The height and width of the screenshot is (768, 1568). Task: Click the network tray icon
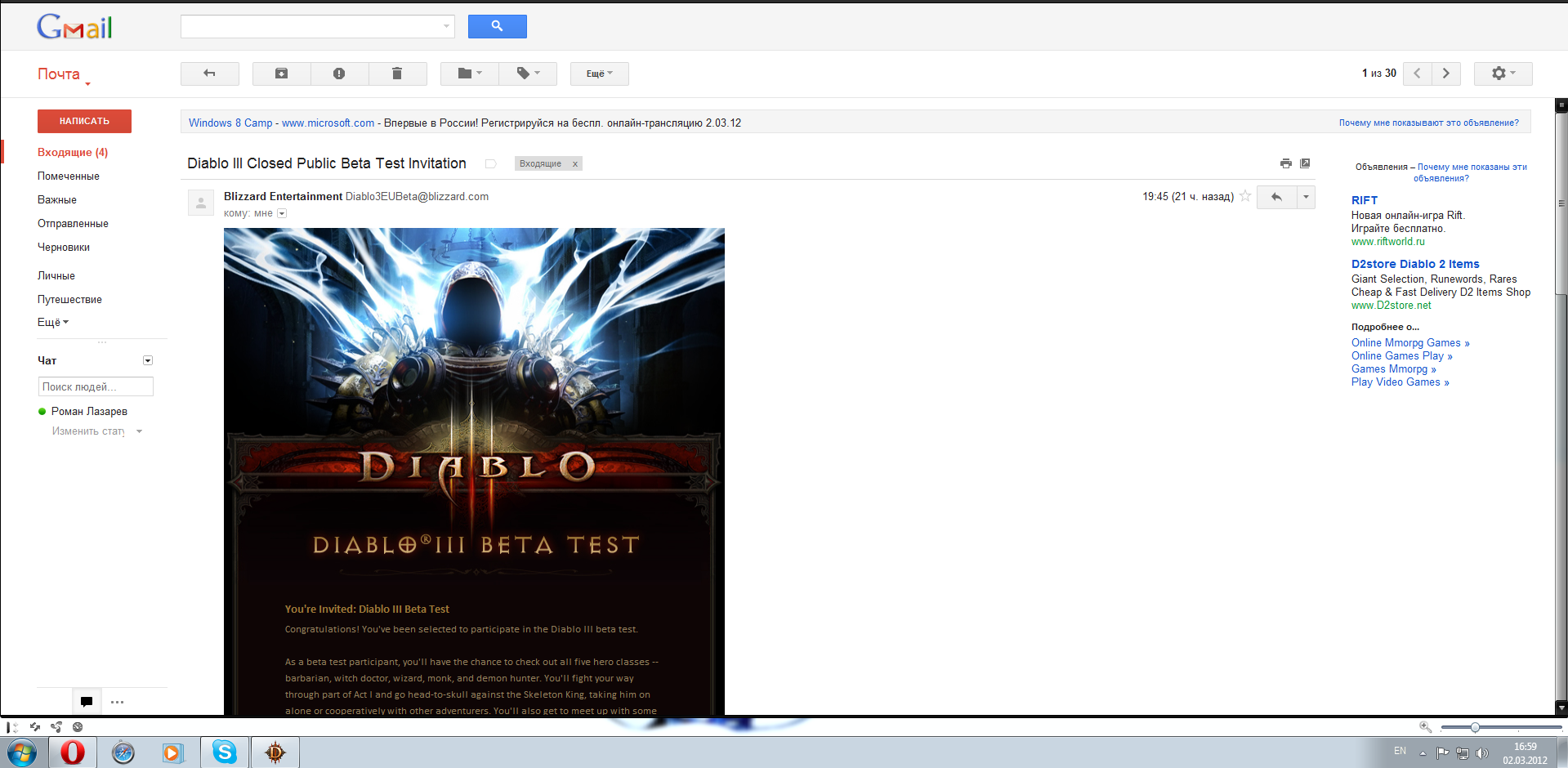click(x=1463, y=752)
